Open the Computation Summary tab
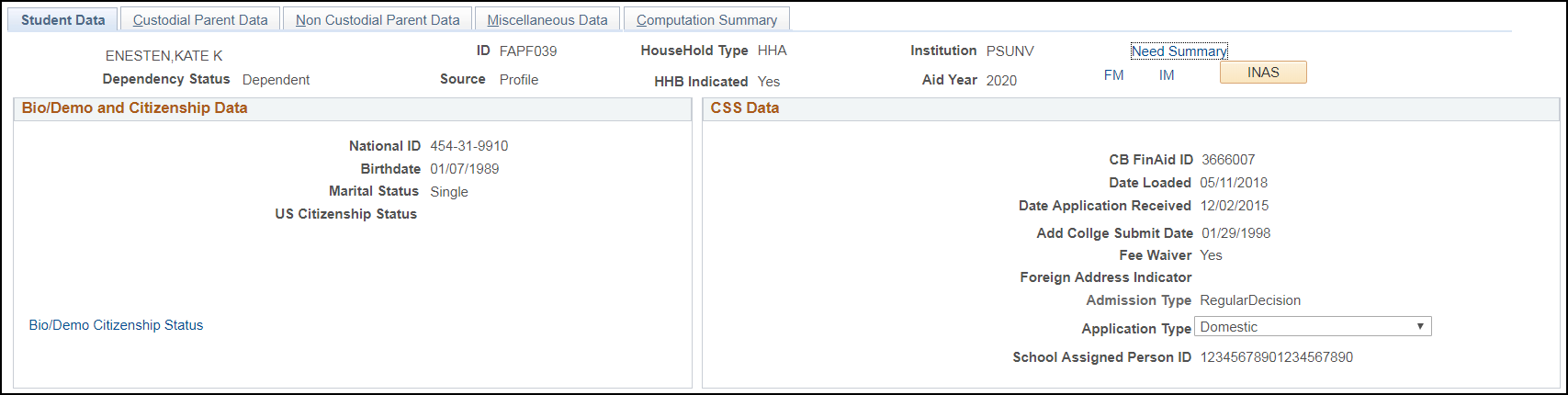This screenshot has width=1568, height=395. pos(706,19)
